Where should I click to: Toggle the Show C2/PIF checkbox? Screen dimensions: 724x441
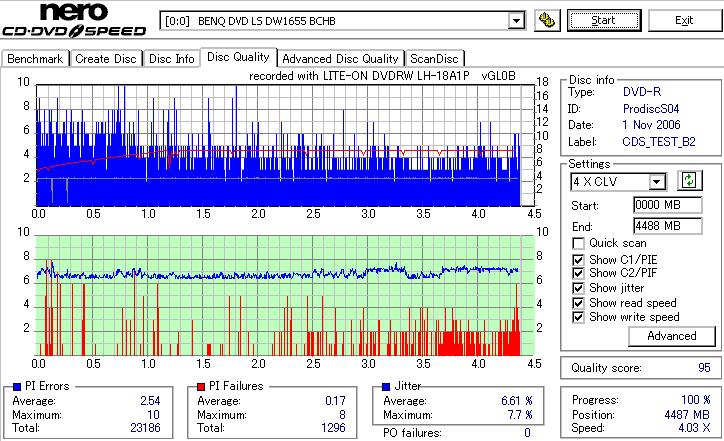coord(578,273)
